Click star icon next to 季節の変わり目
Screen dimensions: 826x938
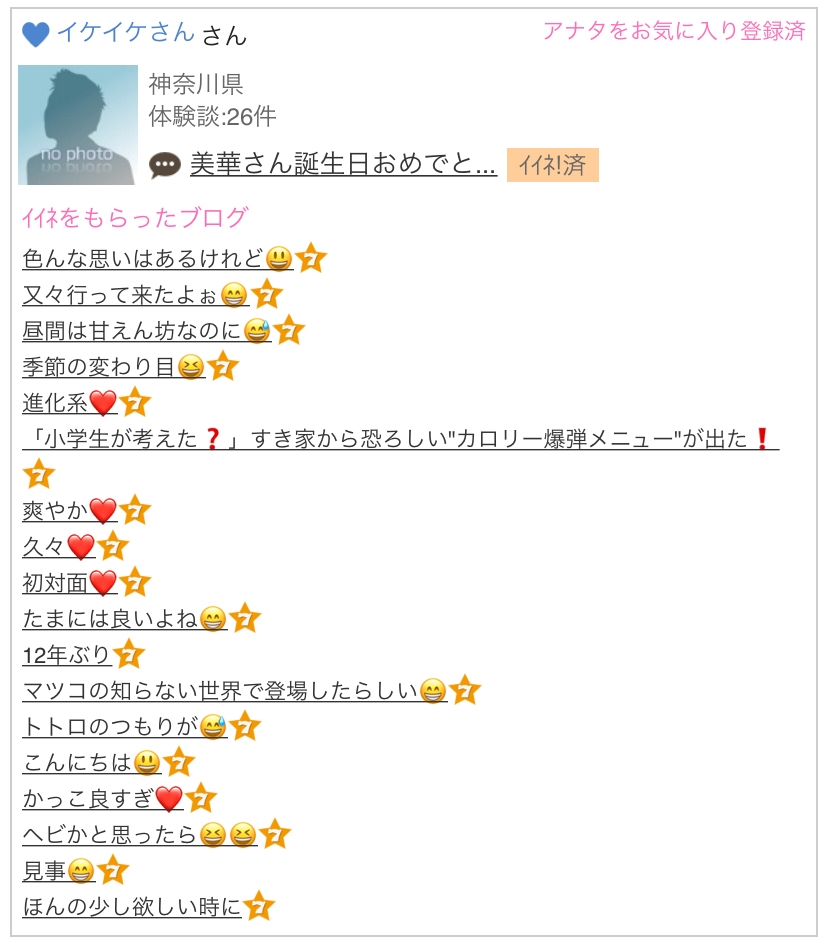(x=222, y=367)
